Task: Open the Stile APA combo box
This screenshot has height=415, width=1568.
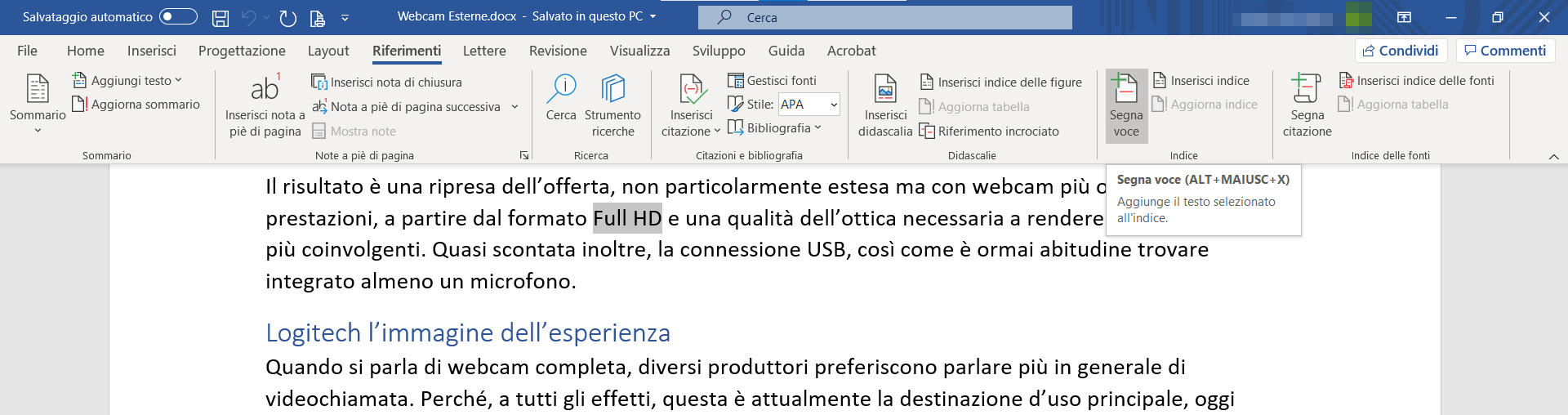Action: [808, 105]
